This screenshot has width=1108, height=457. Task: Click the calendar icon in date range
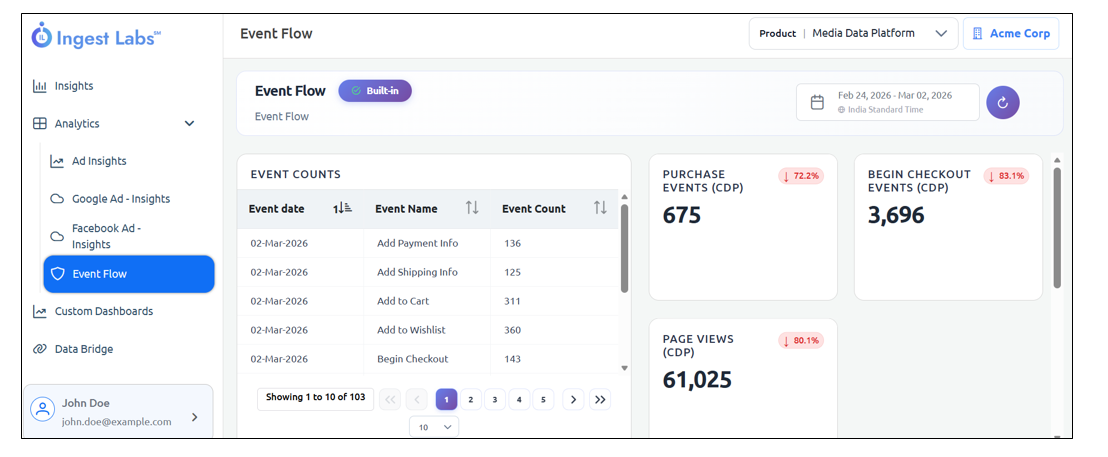click(x=817, y=102)
